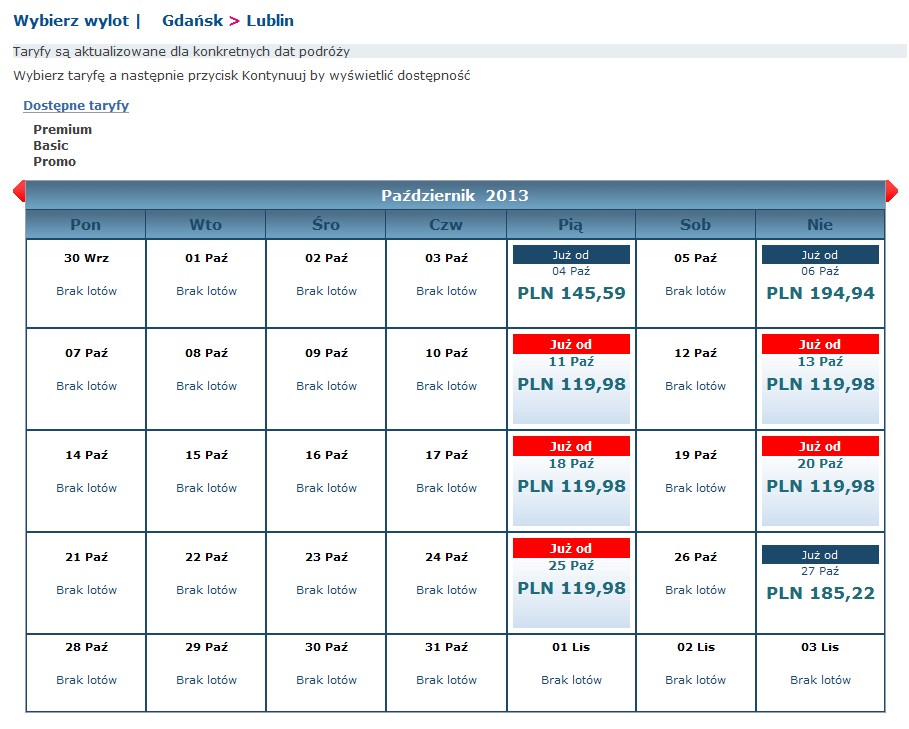Click the 30 Wrz date cell
The height and width of the screenshot is (729, 909).
(x=86, y=283)
